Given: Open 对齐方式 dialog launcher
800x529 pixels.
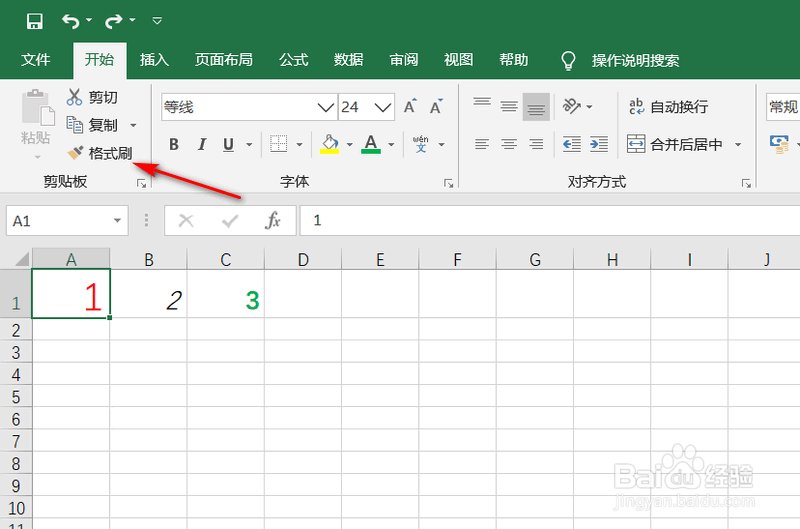Looking at the screenshot, I should (x=746, y=184).
